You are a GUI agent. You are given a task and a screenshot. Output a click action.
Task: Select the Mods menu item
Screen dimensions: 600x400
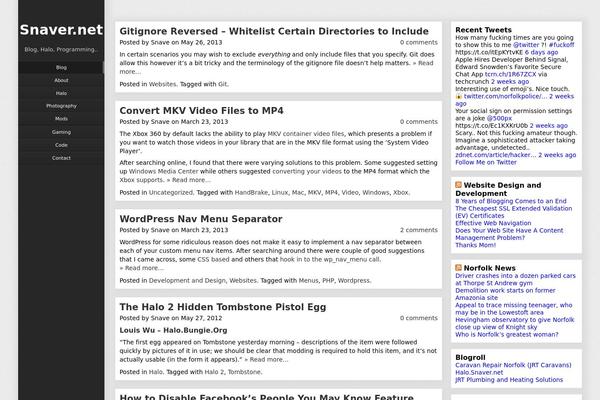[x=61, y=119]
